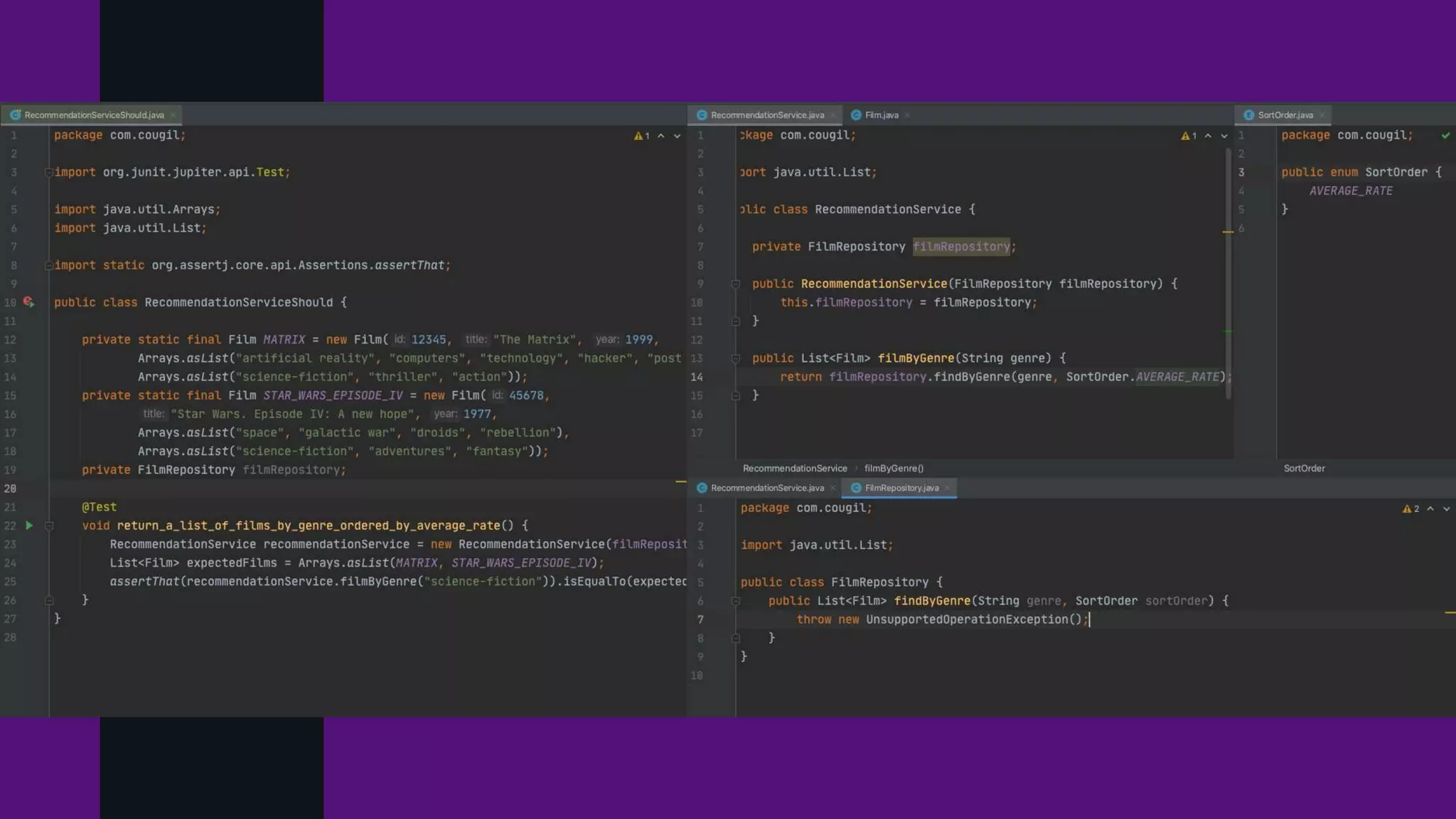Close the SortOrder.java tab
The width and height of the screenshot is (1456, 819).
coord(1322,115)
